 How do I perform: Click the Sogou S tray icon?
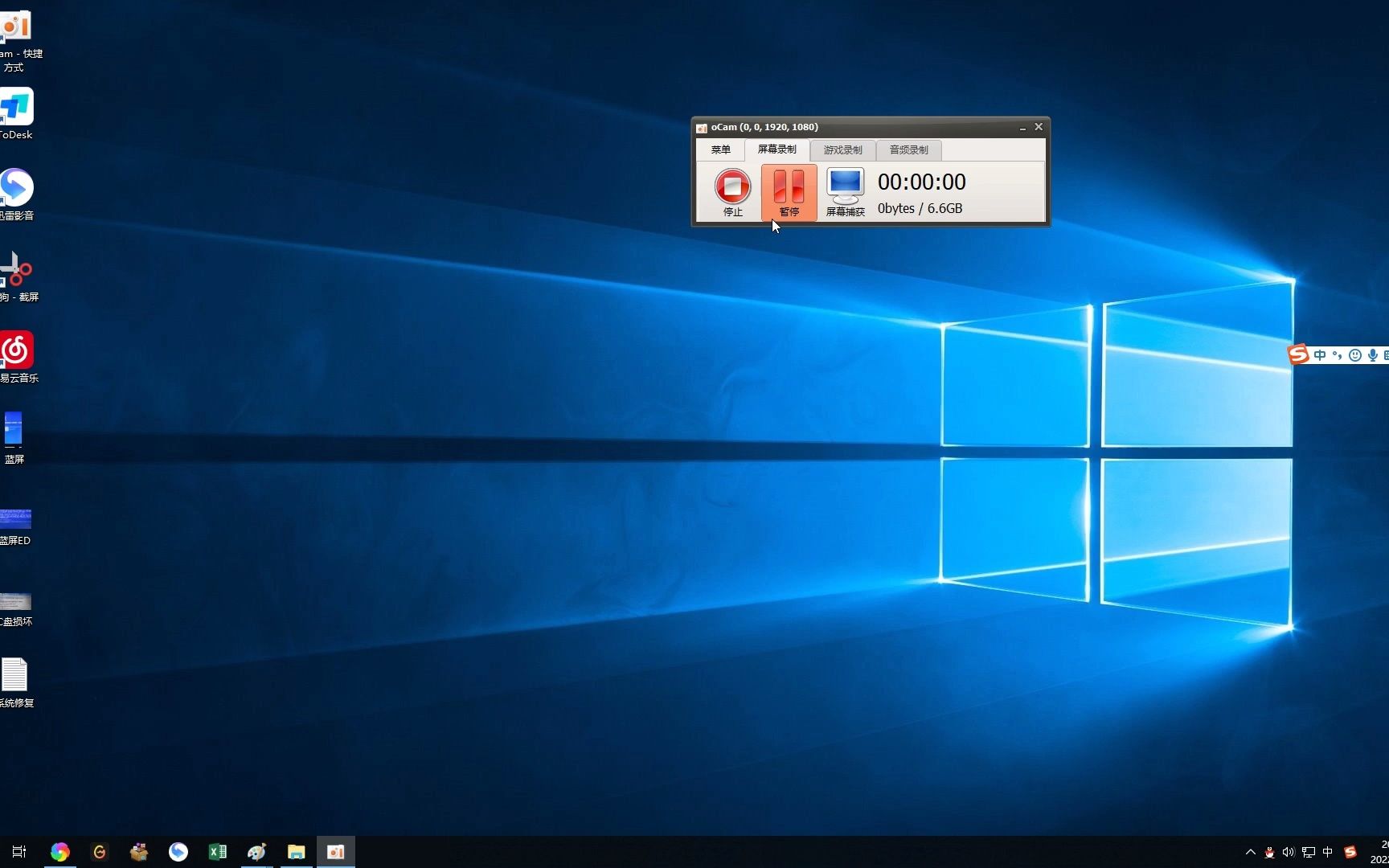1350,852
